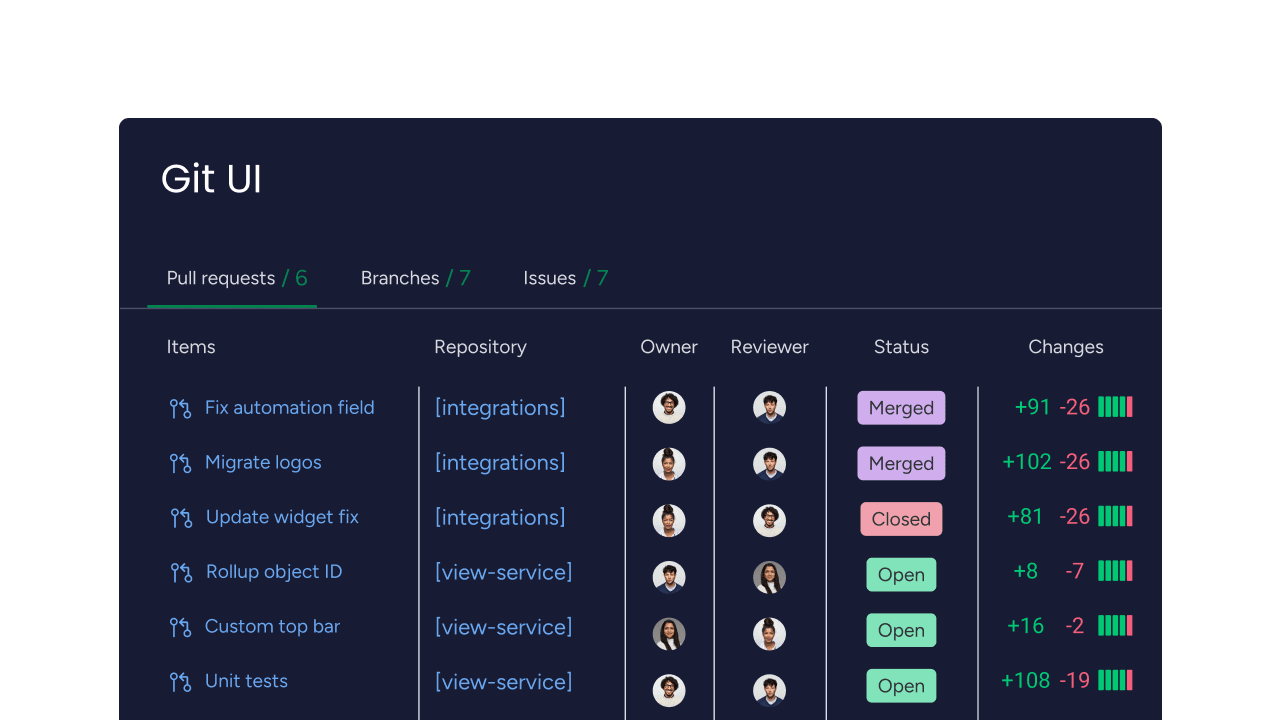
Task: Click the owner avatar on the Unit tests row
Action: 669,690
